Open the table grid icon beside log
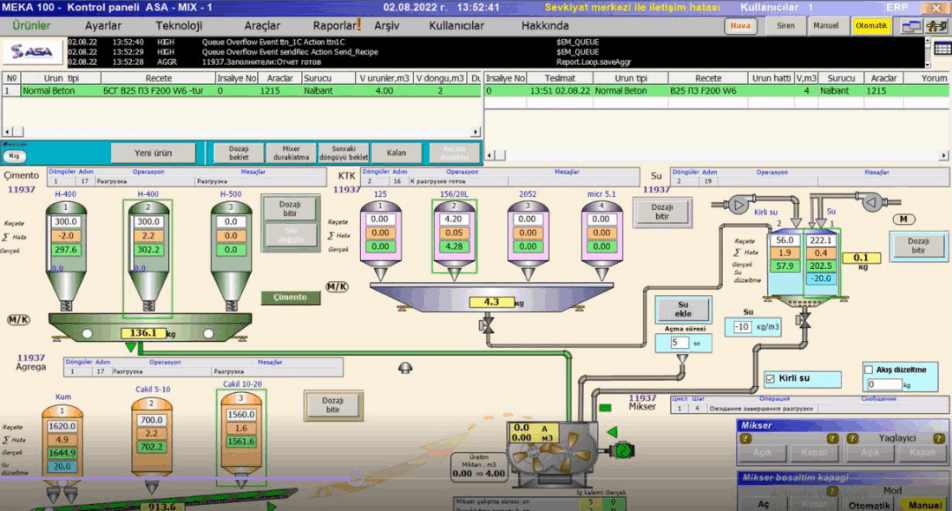The image size is (952, 511). 941,47
